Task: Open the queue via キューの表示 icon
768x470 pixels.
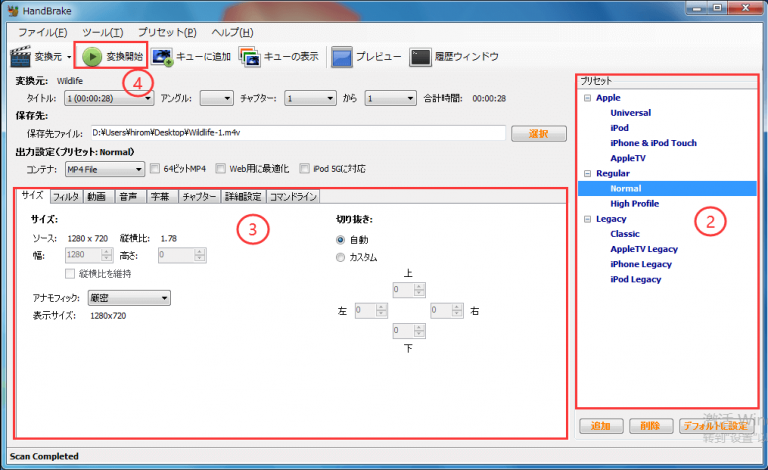Action: [250, 57]
